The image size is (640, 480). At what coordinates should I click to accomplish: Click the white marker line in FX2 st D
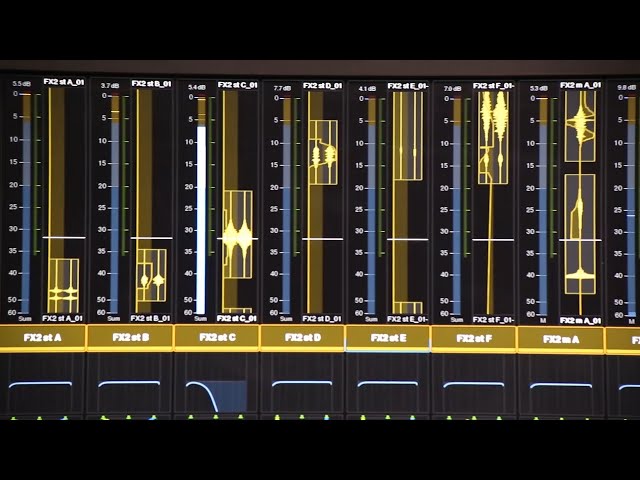pos(322,239)
